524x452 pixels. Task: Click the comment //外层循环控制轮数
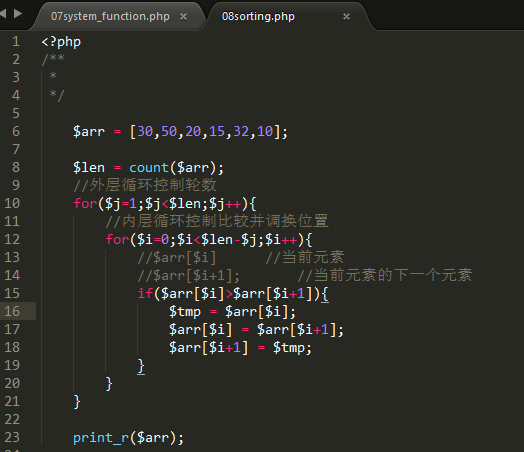145,185
